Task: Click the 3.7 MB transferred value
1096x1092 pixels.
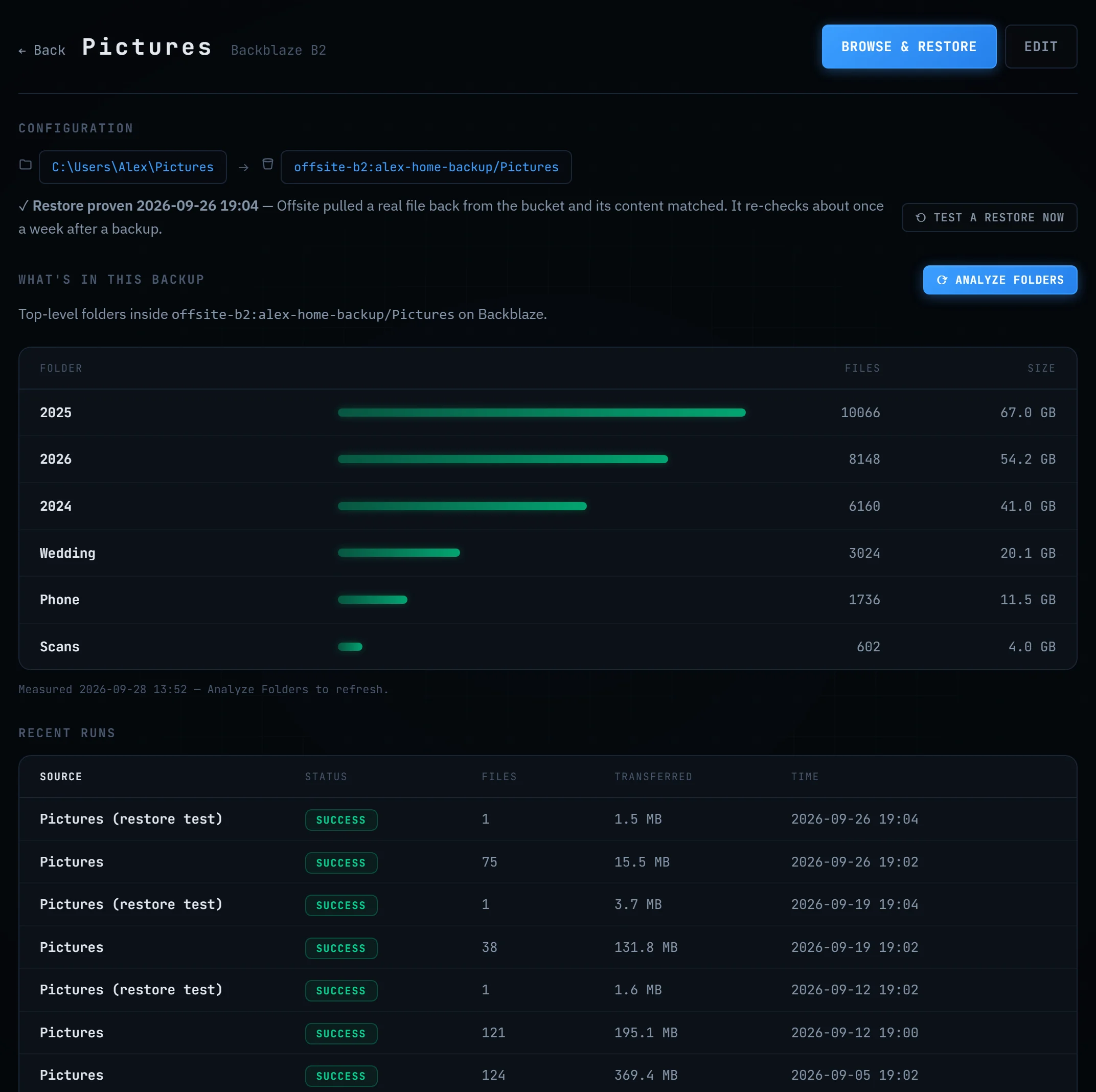Action: point(637,904)
